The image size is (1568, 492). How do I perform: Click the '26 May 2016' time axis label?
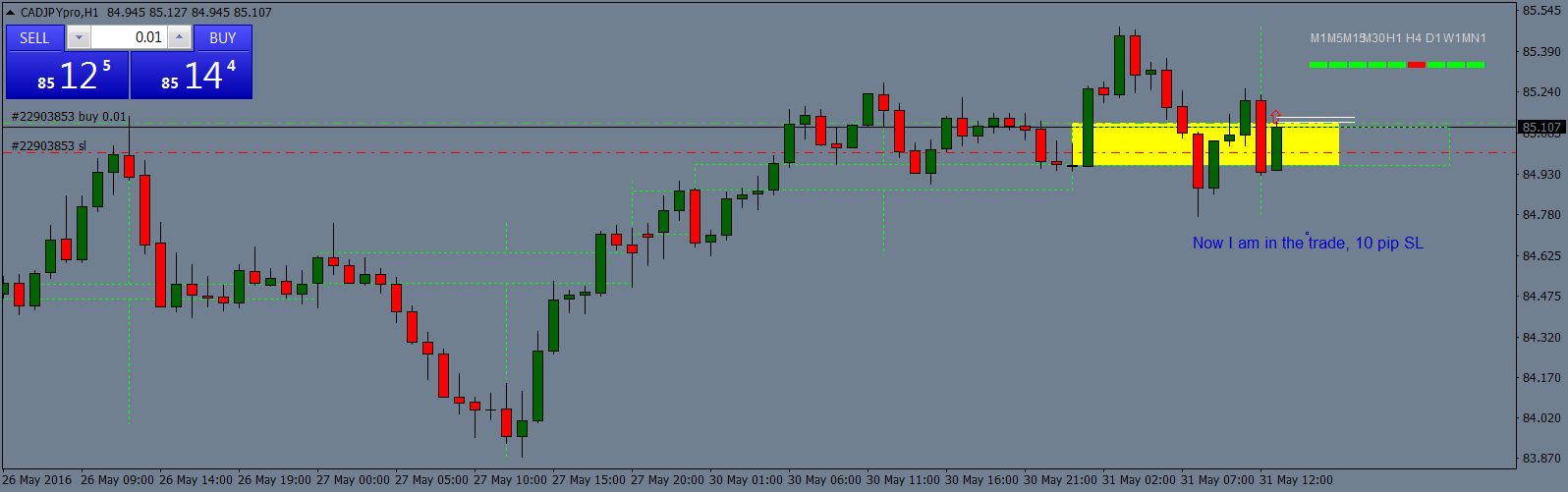37,480
